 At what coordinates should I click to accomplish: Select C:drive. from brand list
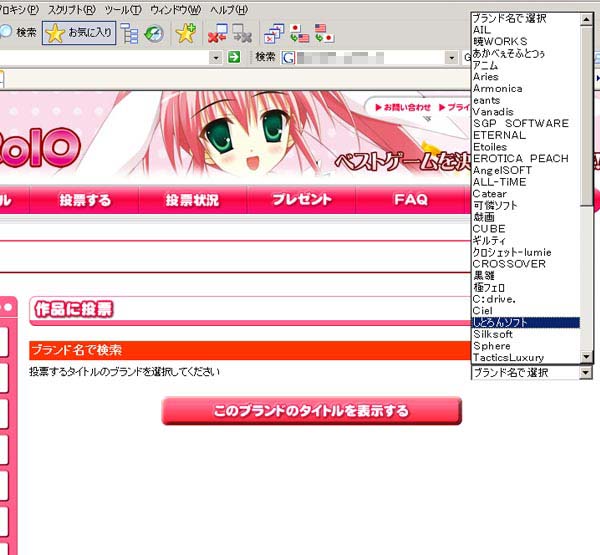[x=526, y=299]
